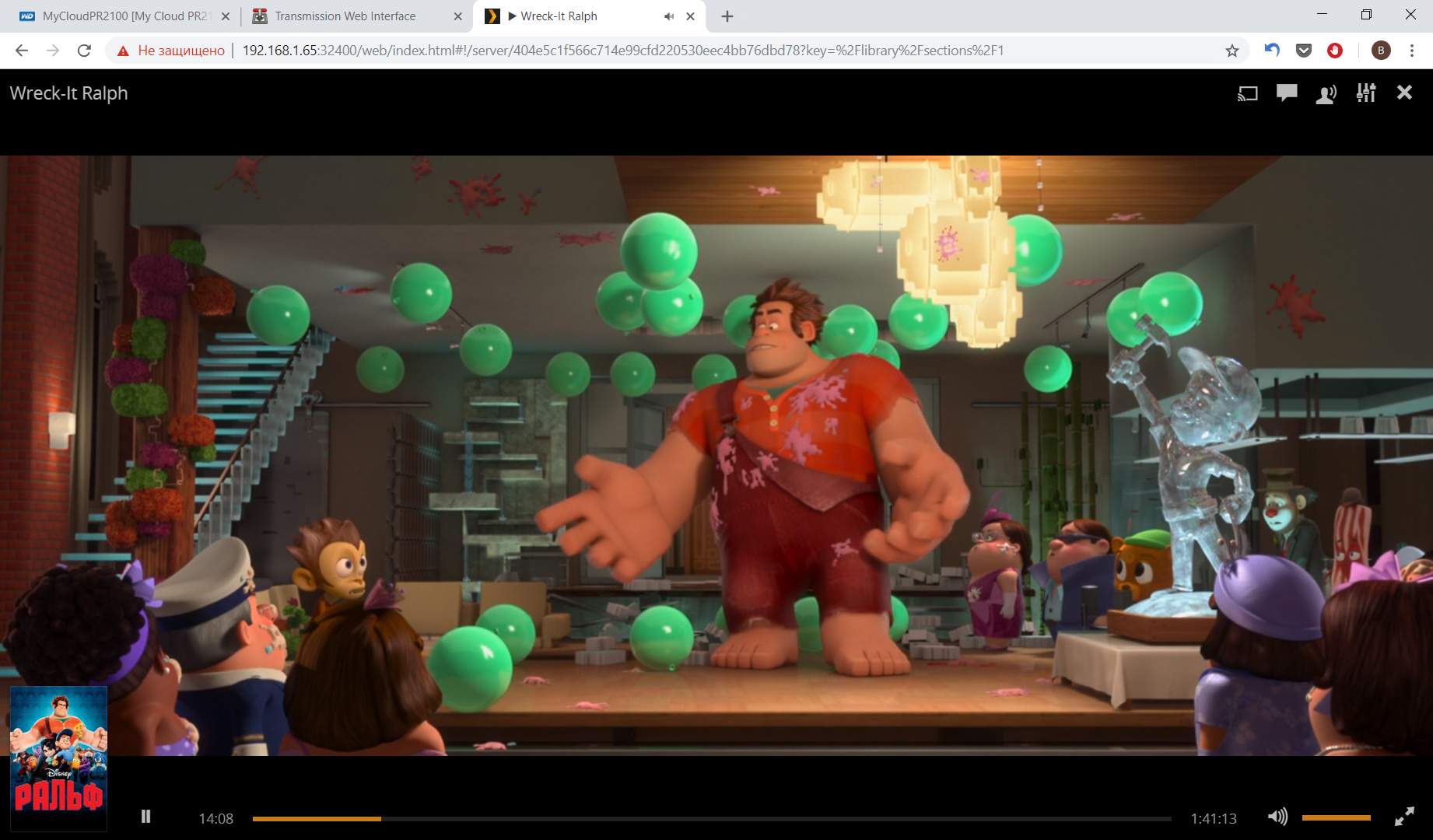
Task: Open a new browser tab
Action: tap(727, 16)
